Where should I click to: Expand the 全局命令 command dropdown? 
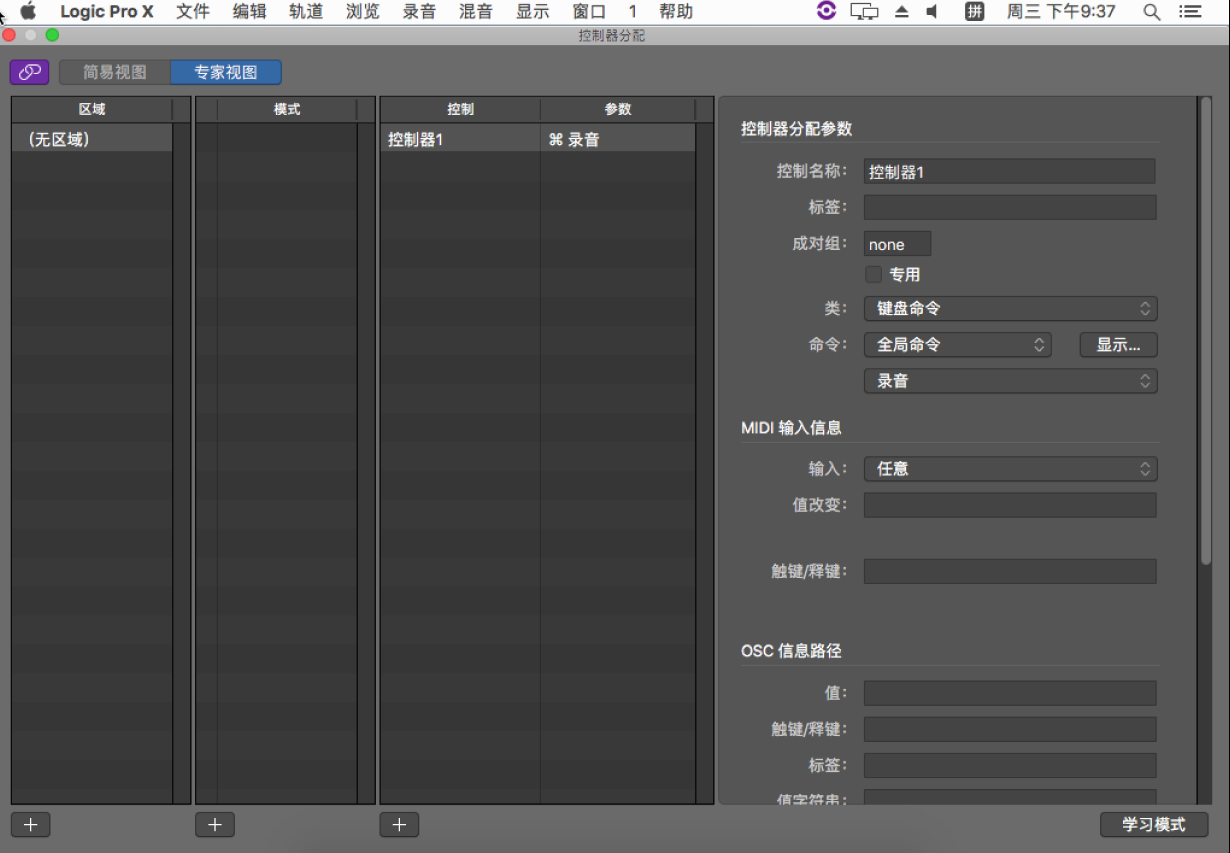957,345
